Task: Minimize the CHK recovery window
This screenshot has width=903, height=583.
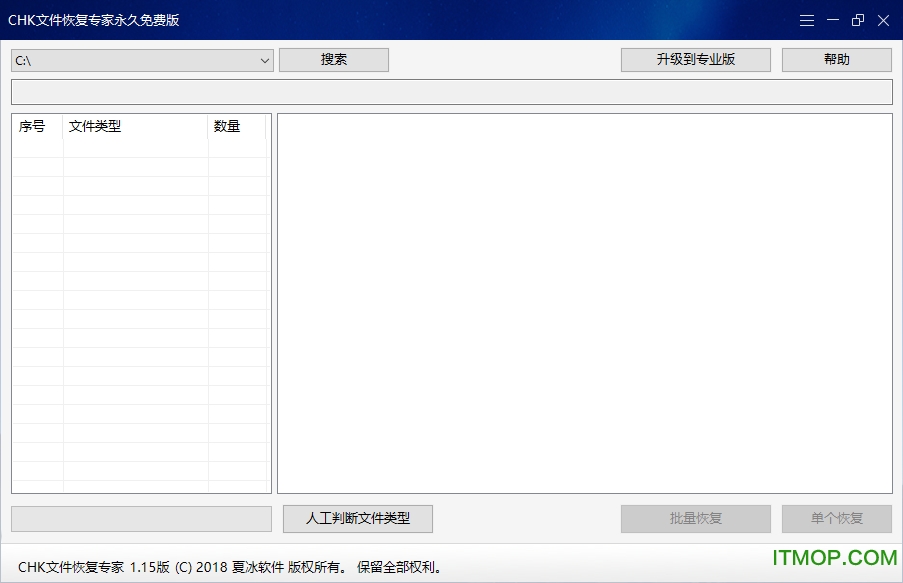Action: [833, 20]
